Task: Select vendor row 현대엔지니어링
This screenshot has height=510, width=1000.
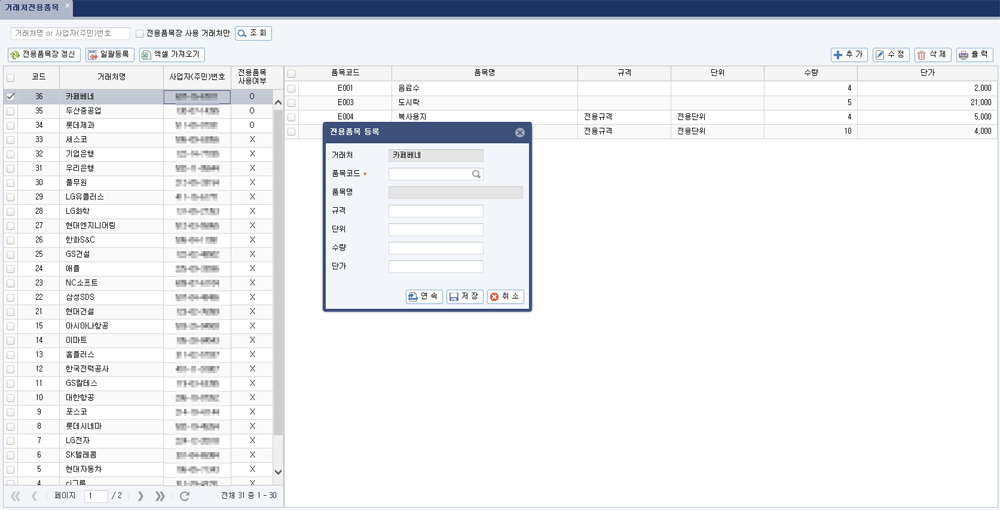Action: 139,226
